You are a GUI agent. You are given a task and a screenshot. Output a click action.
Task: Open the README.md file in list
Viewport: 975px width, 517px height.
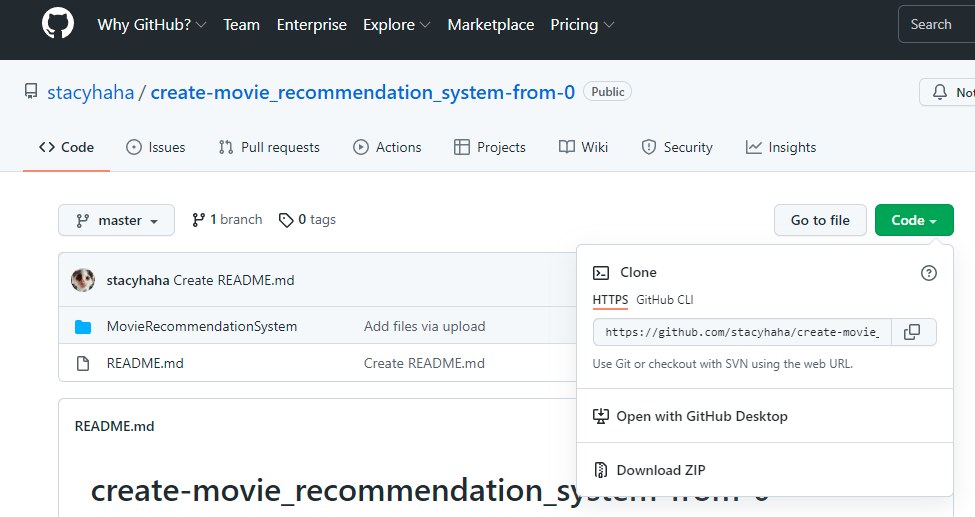145,363
